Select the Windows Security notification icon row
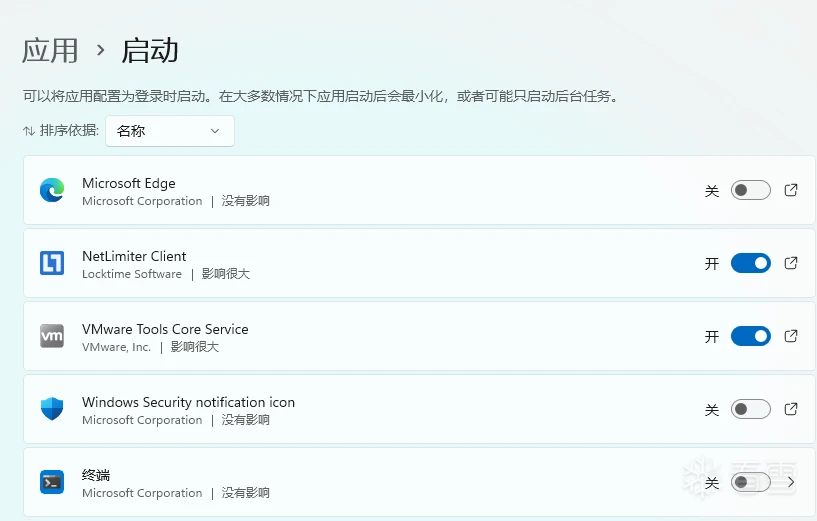 point(400,409)
